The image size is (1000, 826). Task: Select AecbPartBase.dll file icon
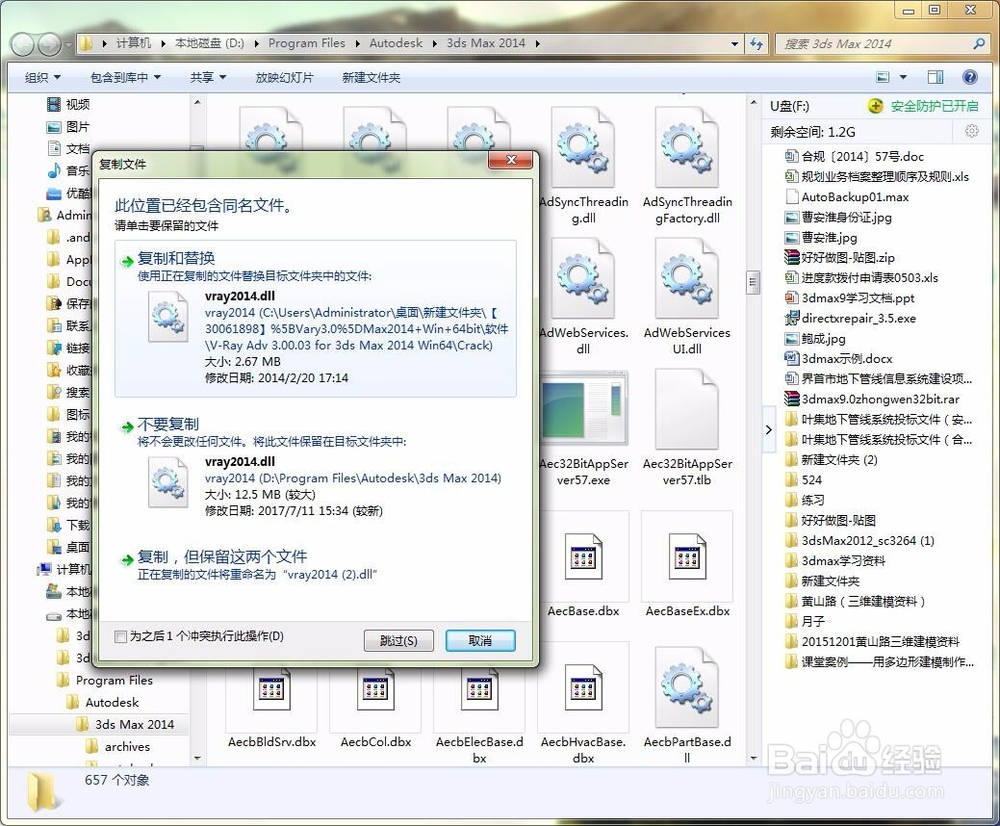point(687,688)
